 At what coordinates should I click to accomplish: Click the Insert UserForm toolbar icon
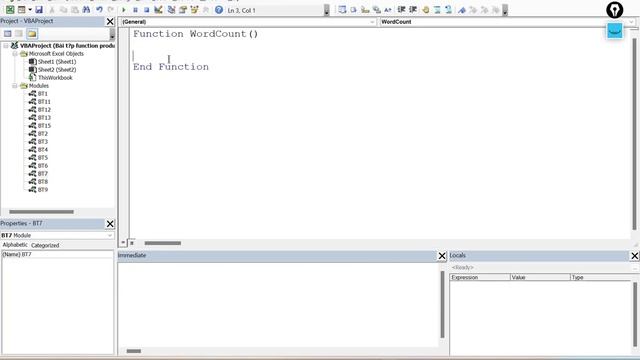coord(21,10)
